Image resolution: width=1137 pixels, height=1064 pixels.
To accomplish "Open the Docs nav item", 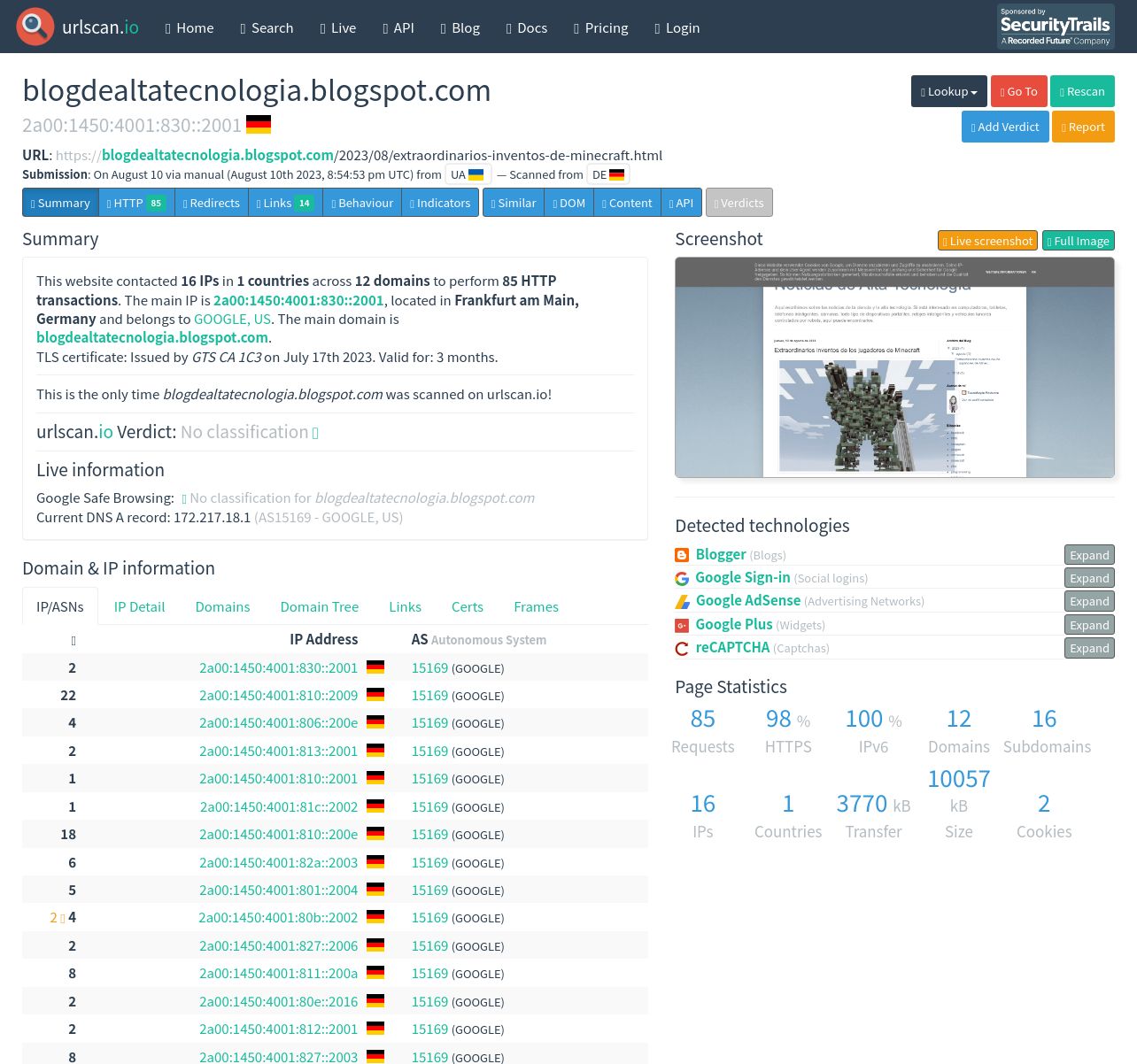I will point(527,27).
